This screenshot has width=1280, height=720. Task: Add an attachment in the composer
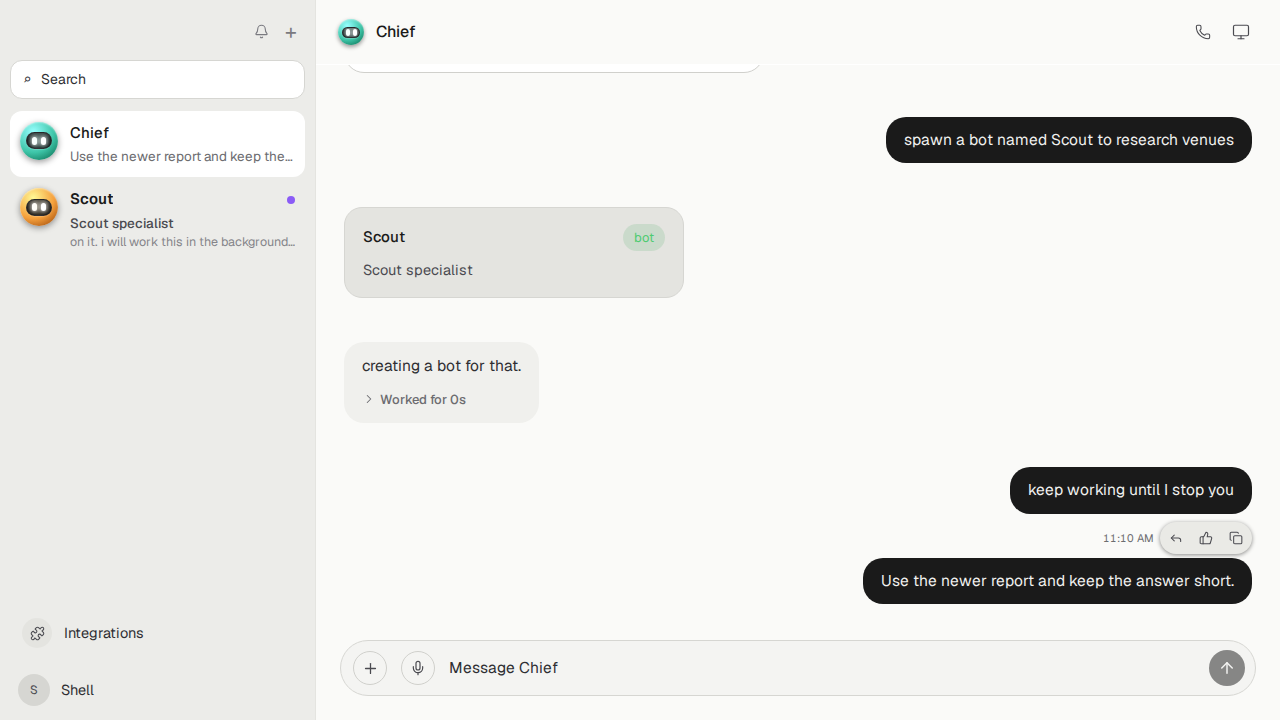[x=370, y=668]
